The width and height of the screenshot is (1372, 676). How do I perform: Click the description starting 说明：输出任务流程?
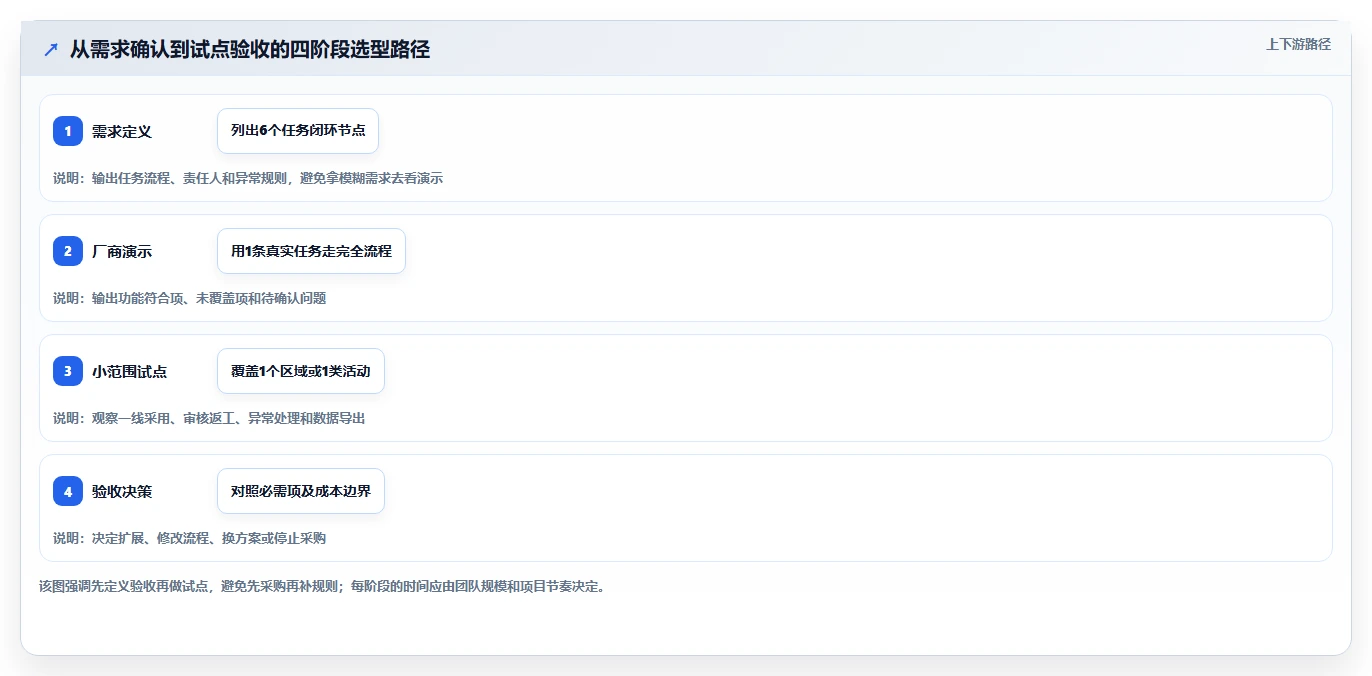(248, 178)
